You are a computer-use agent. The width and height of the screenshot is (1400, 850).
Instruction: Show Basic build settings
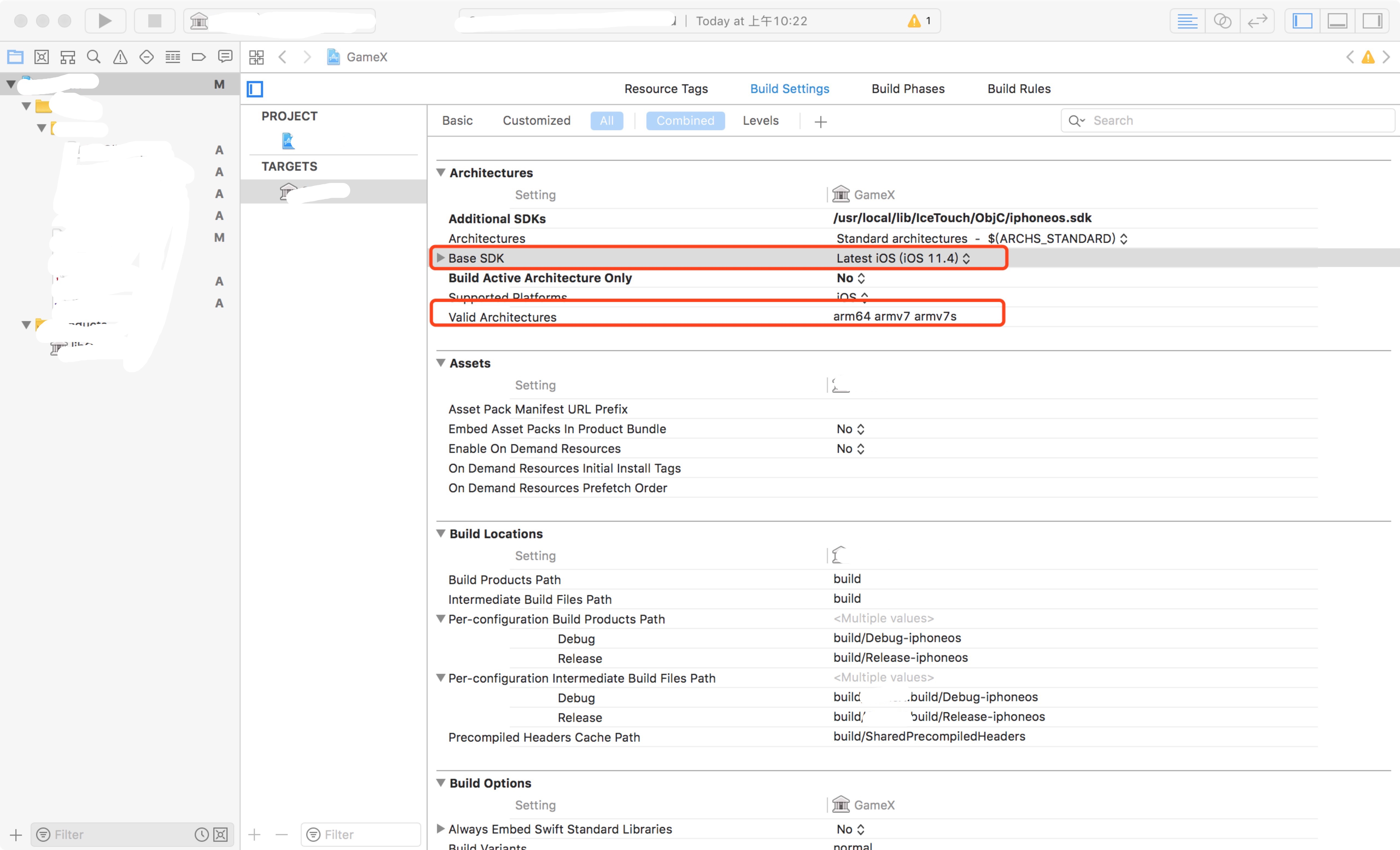457,120
